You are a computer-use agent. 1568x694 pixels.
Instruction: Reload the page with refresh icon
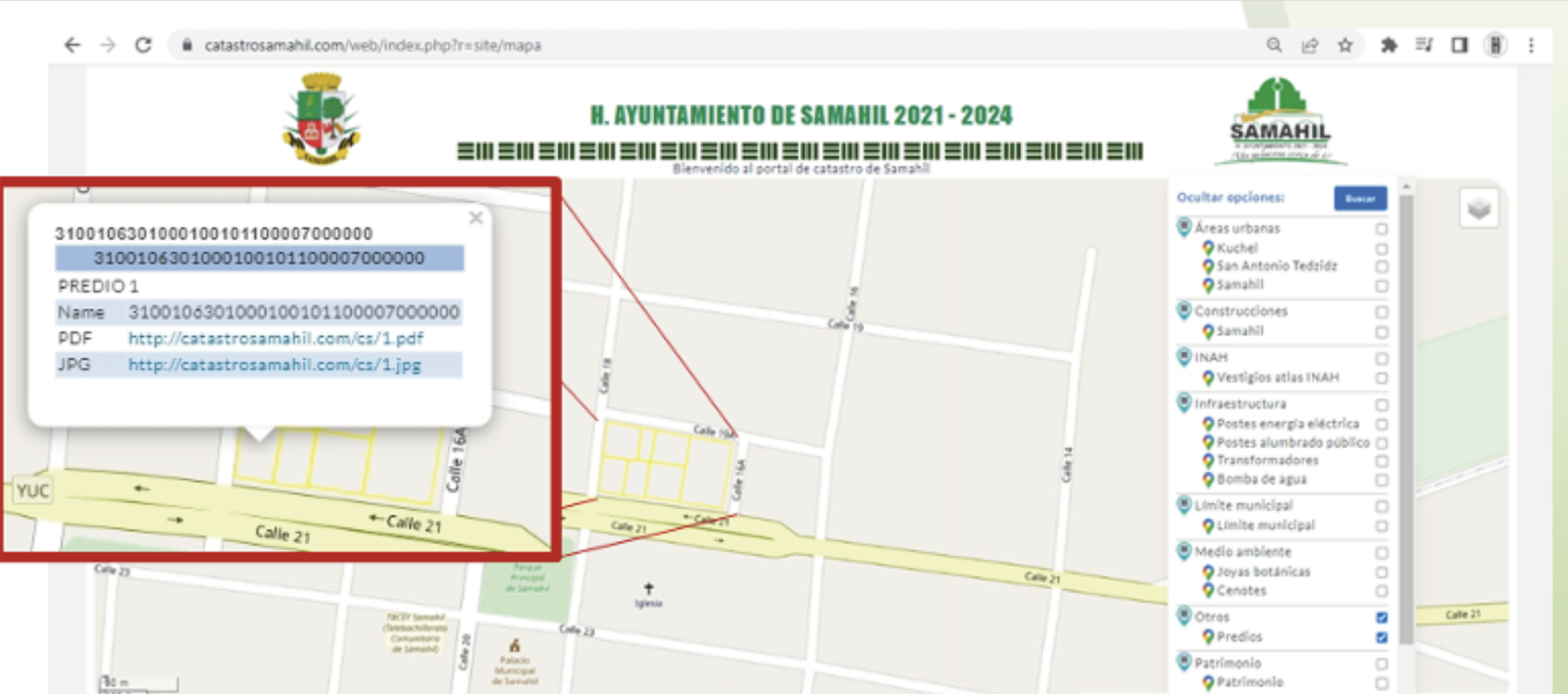(143, 45)
